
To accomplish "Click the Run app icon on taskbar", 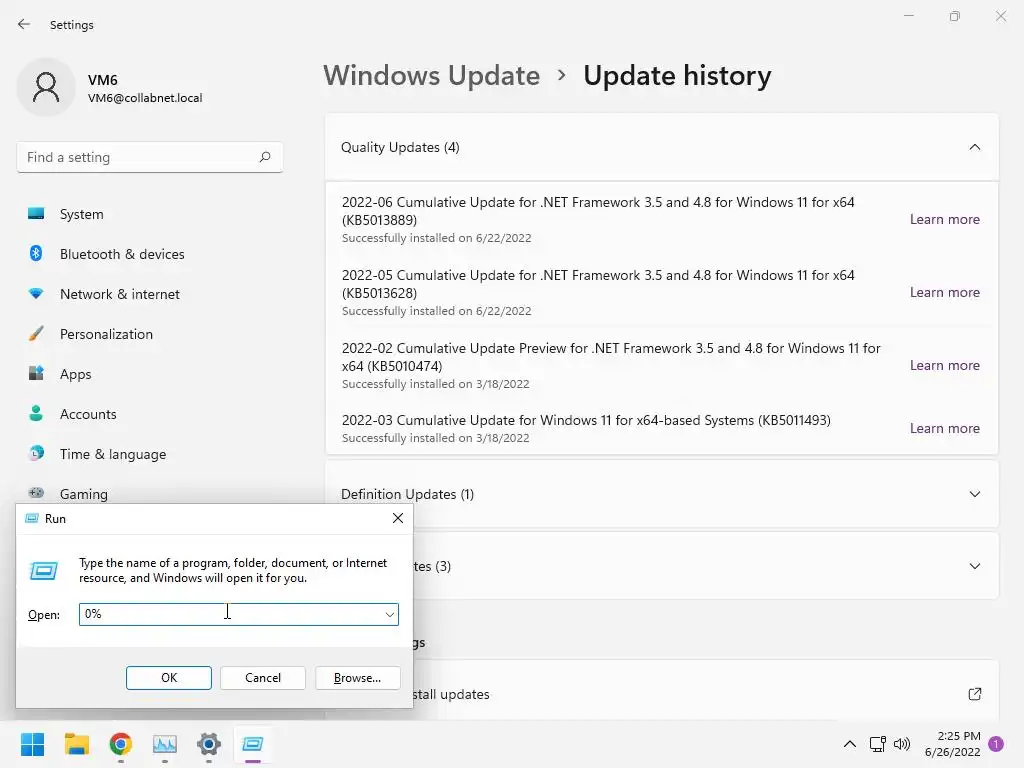I will (253, 744).
